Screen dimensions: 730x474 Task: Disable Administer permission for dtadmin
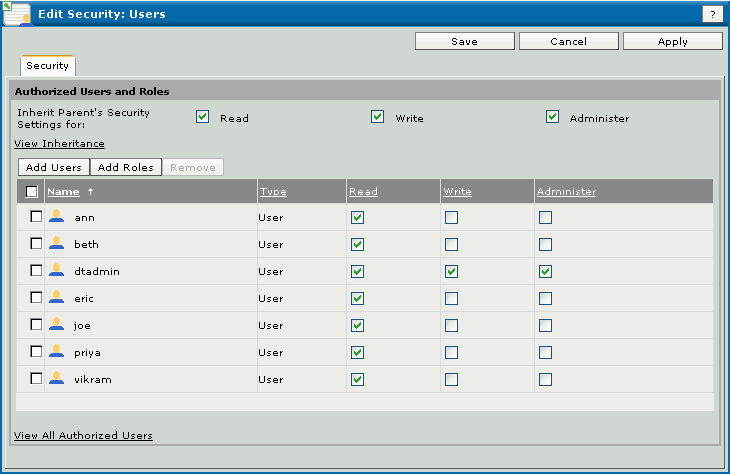click(545, 271)
